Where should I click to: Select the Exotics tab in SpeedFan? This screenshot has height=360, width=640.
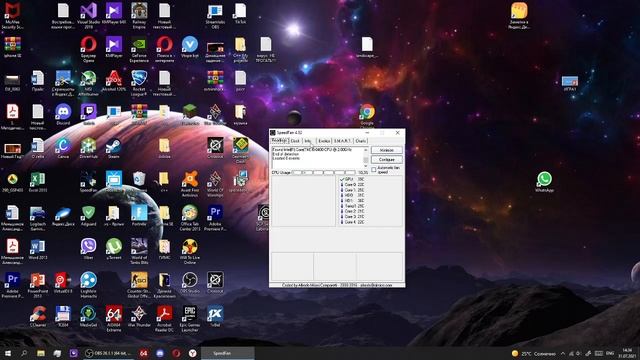(x=324, y=141)
